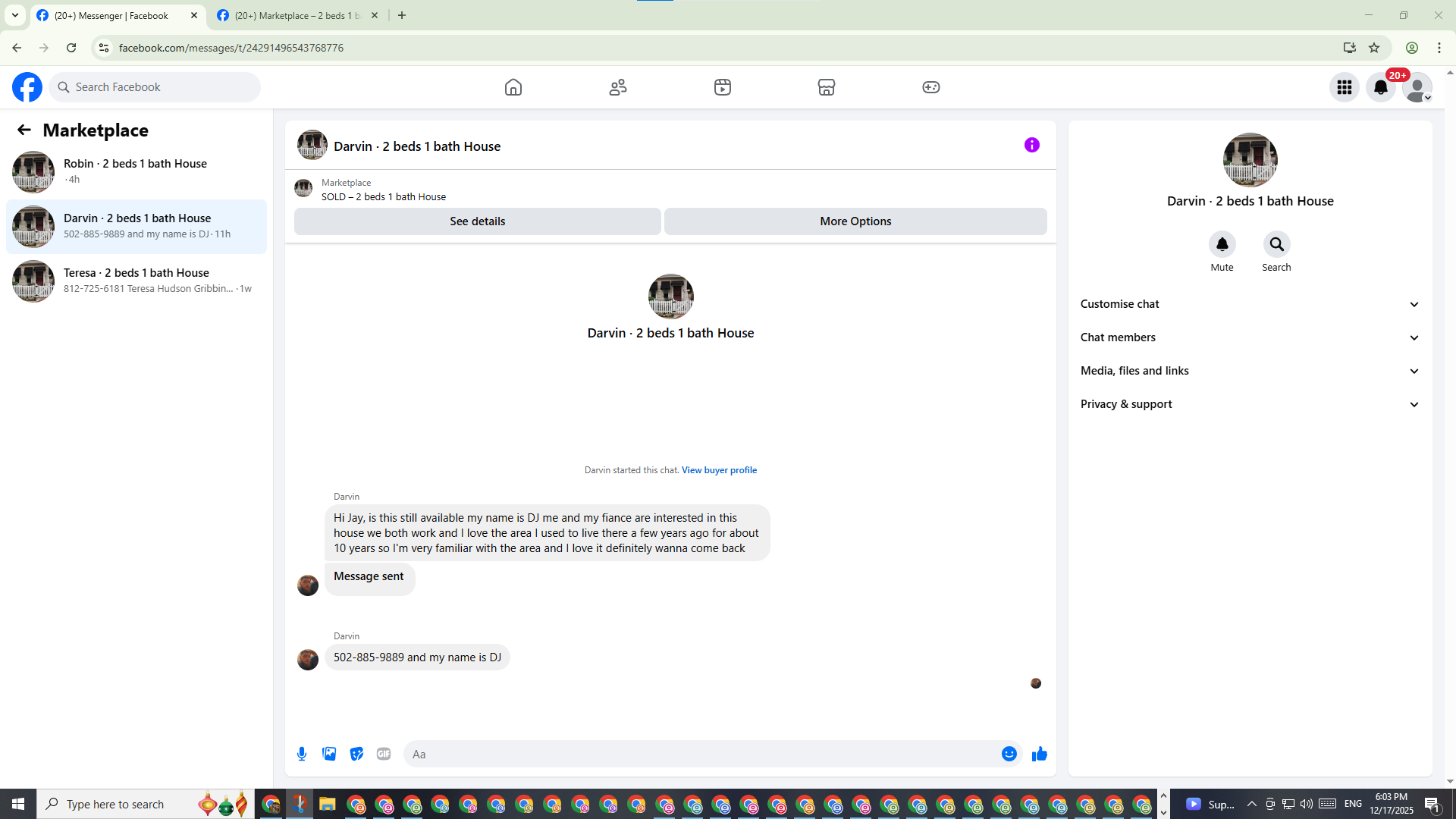Click the Aa message input field

click(701, 754)
